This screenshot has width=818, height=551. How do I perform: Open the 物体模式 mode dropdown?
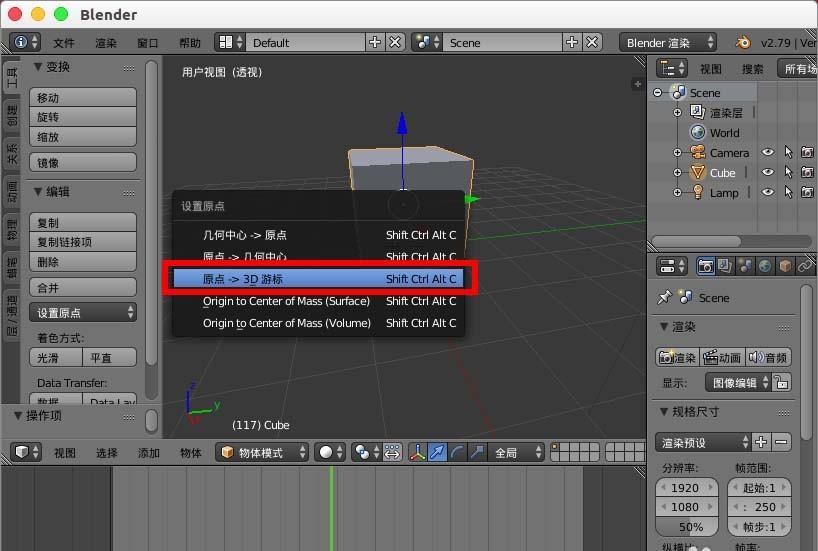262,452
